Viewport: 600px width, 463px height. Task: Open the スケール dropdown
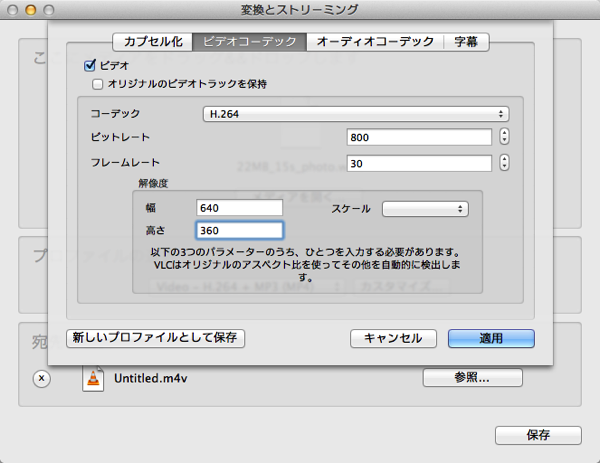(x=425, y=209)
